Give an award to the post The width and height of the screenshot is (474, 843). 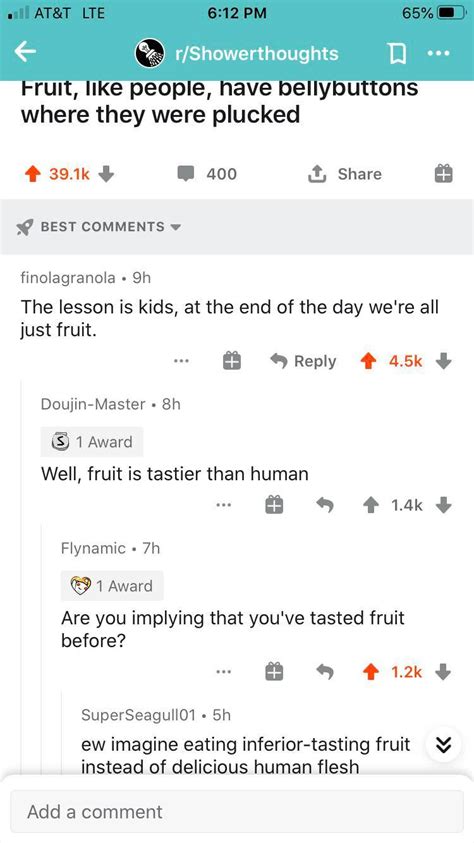point(444,174)
